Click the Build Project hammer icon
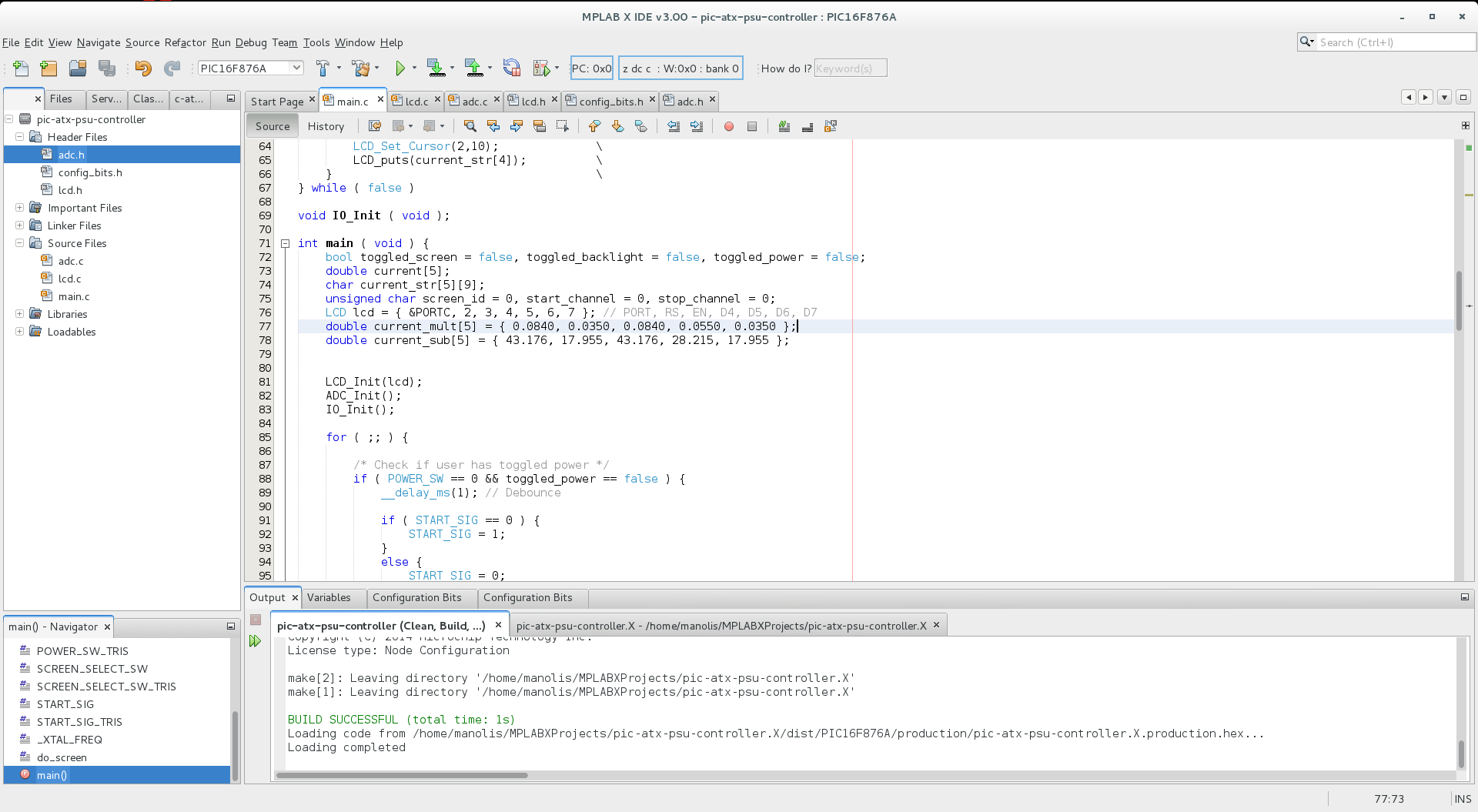 (x=323, y=69)
